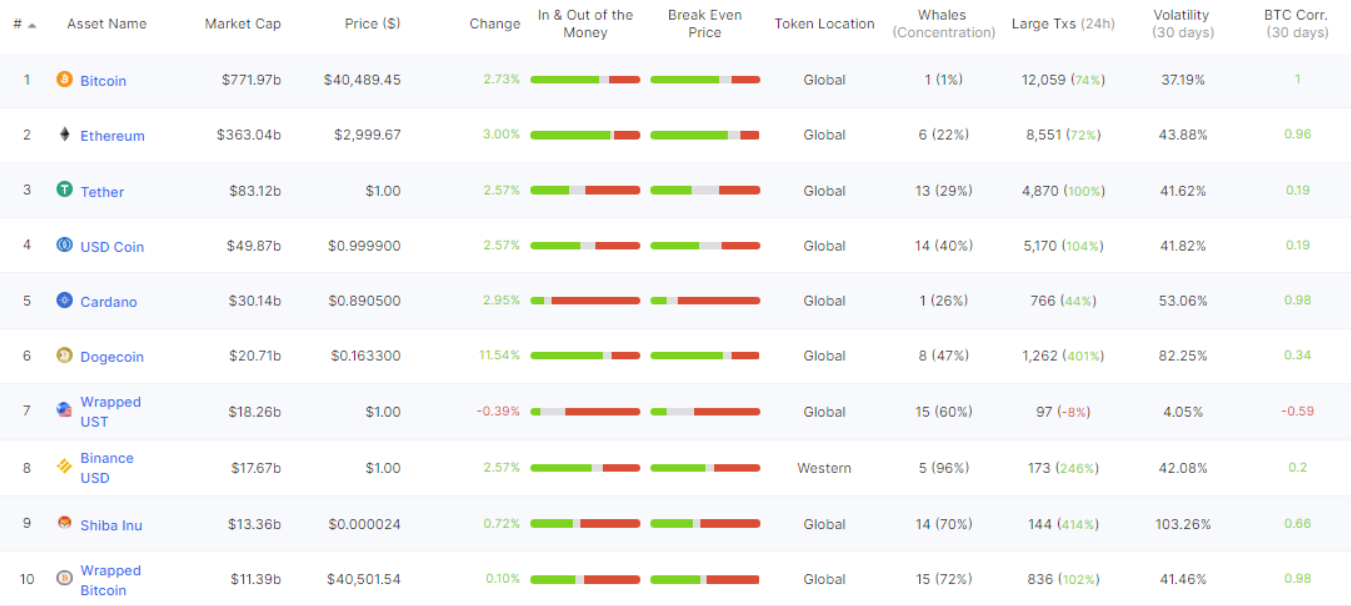Viewport: 1351px width, 606px height.
Task: Click the Shiba Inu icon
Action: coord(64,523)
